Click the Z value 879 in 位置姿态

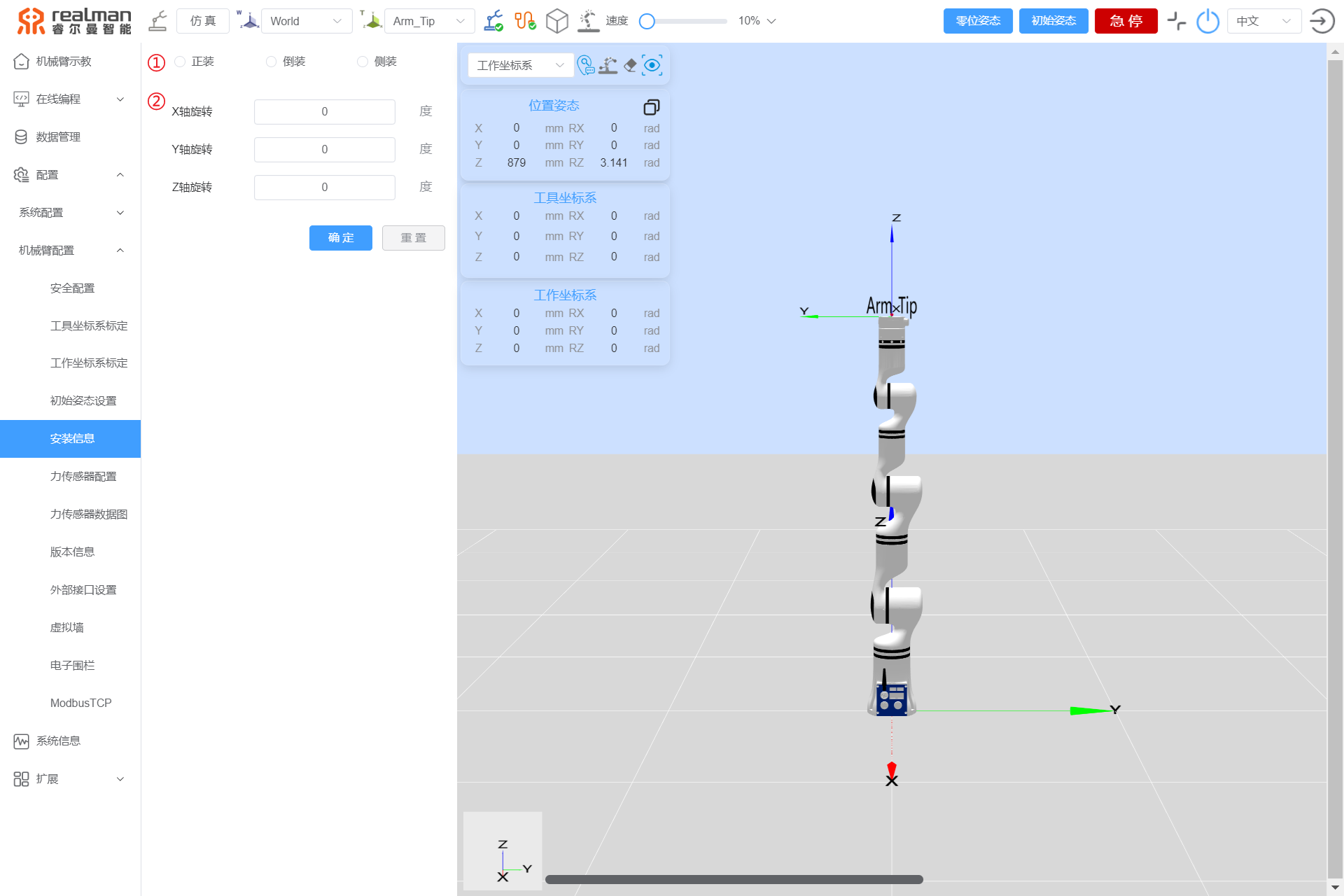pyautogui.click(x=517, y=162)
